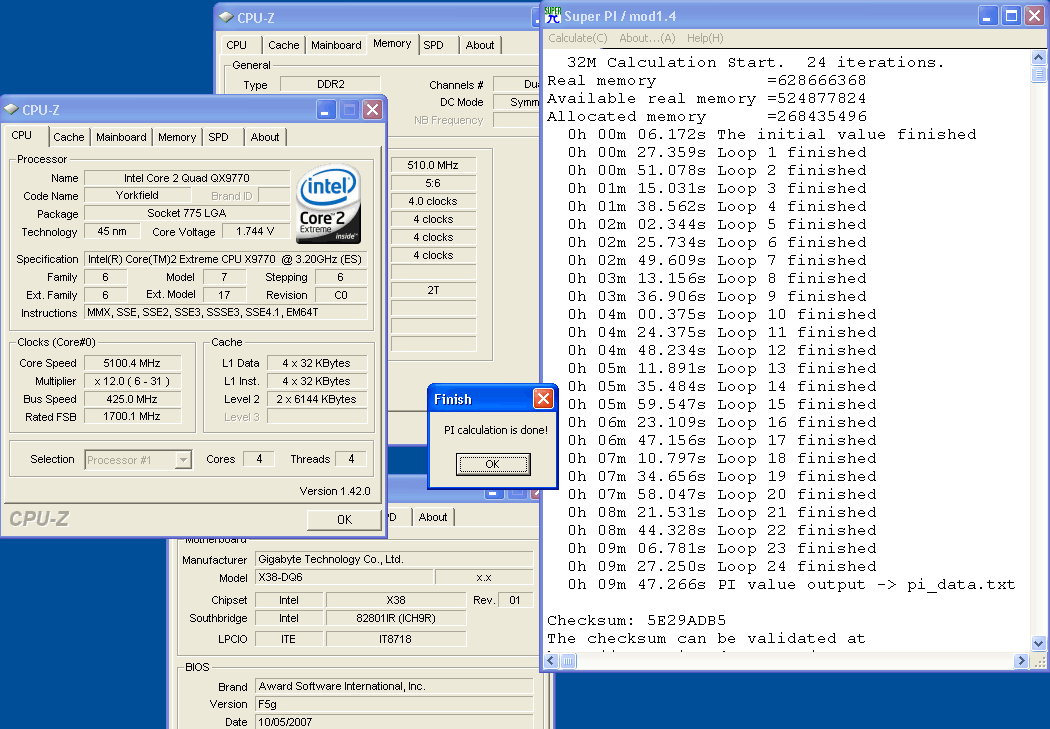Open the Calculate(C) menu in Super PI
Screen dimensions: 1050x729
[578, 38]
